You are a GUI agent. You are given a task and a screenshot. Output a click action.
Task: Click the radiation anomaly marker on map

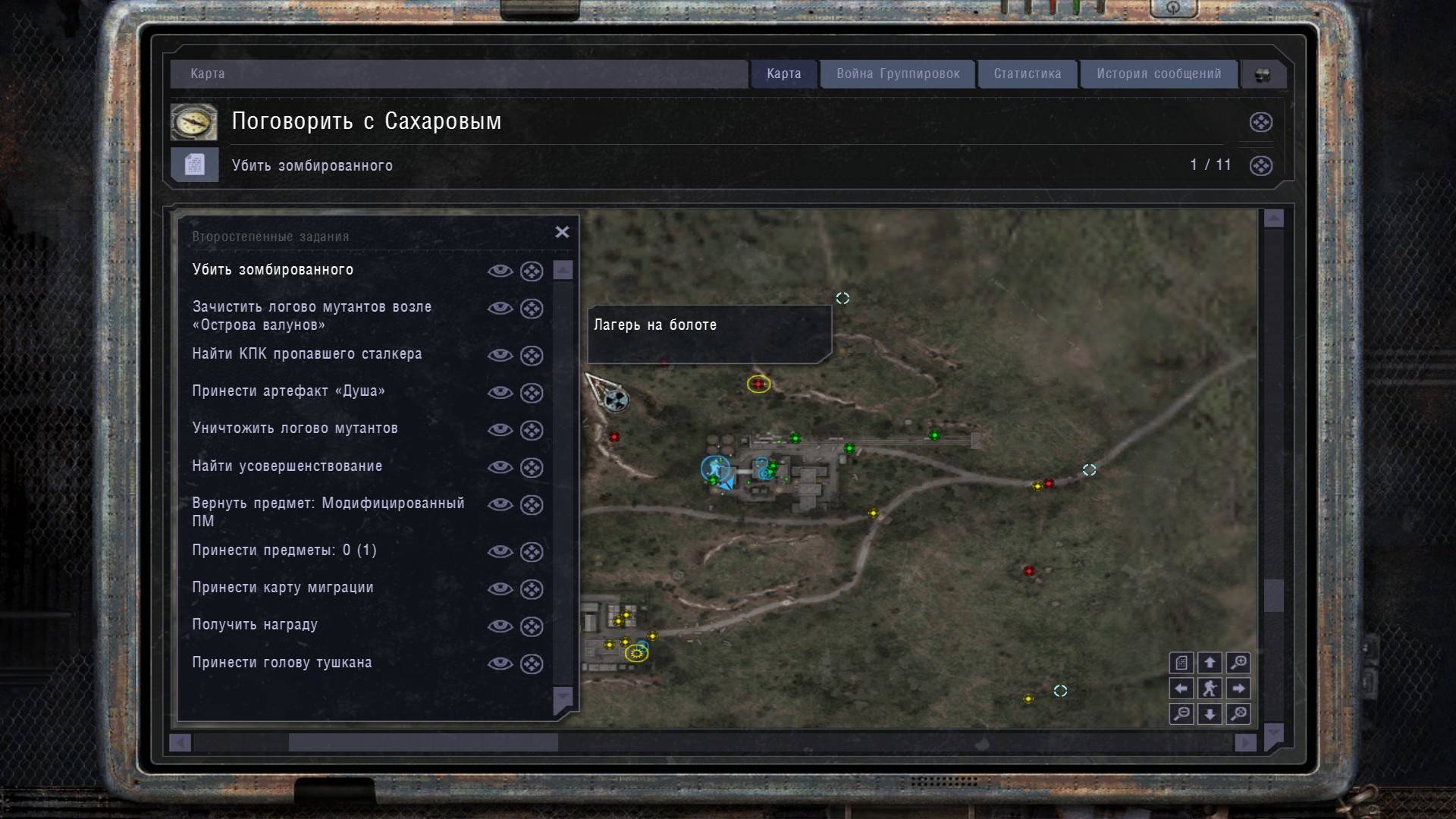click(x=617, y=399)
